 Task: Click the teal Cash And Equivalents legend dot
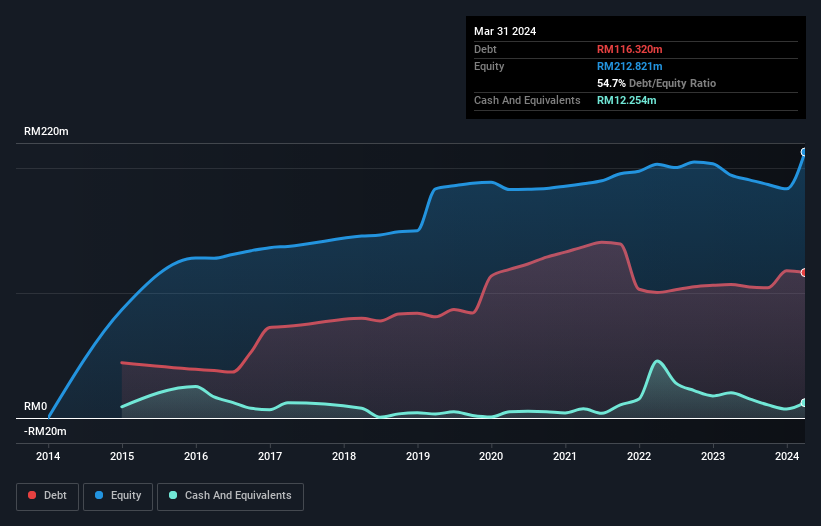pyautogui.click(x=173, y=495)
